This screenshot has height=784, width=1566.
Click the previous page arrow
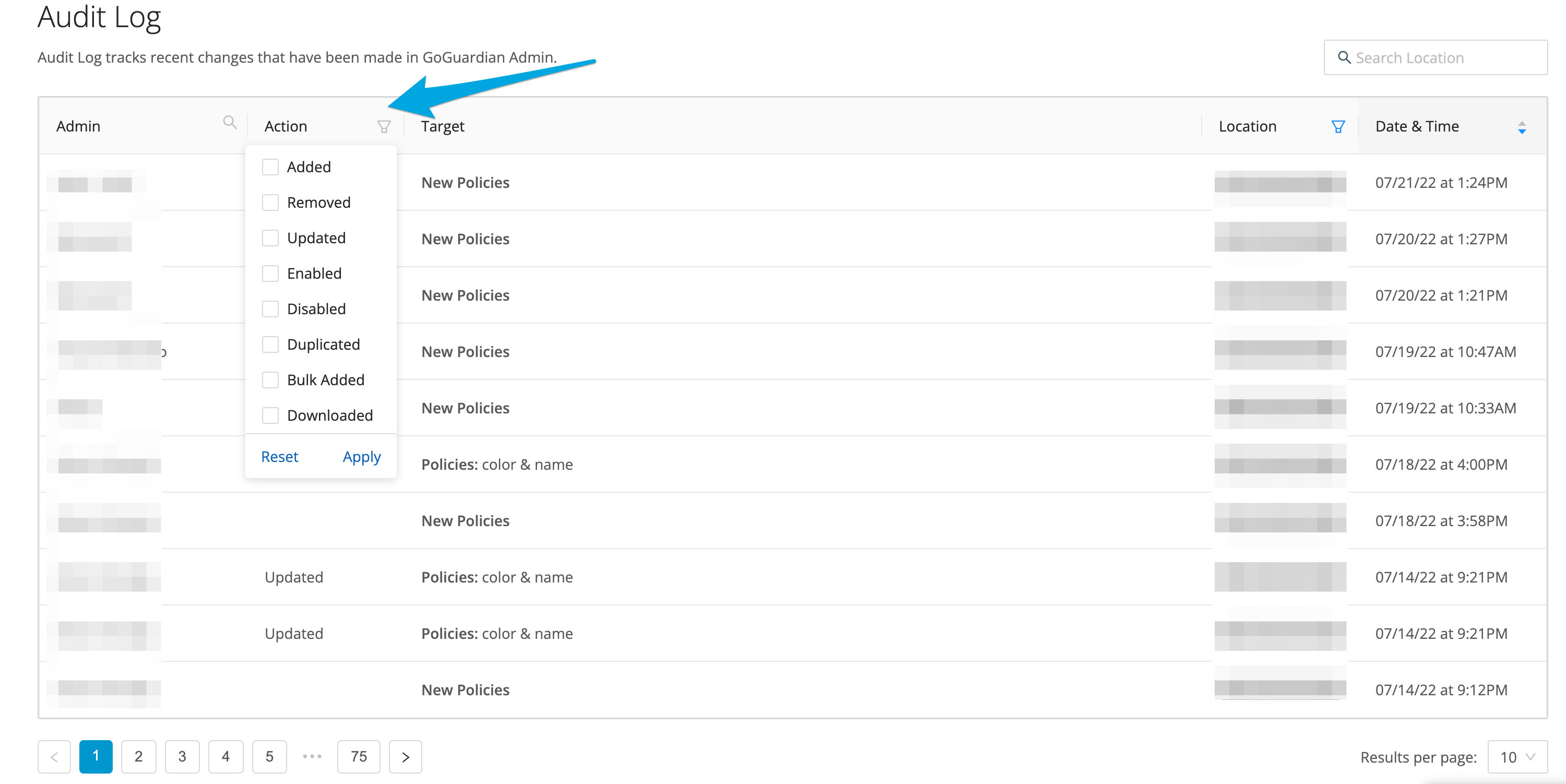[54, 757]
